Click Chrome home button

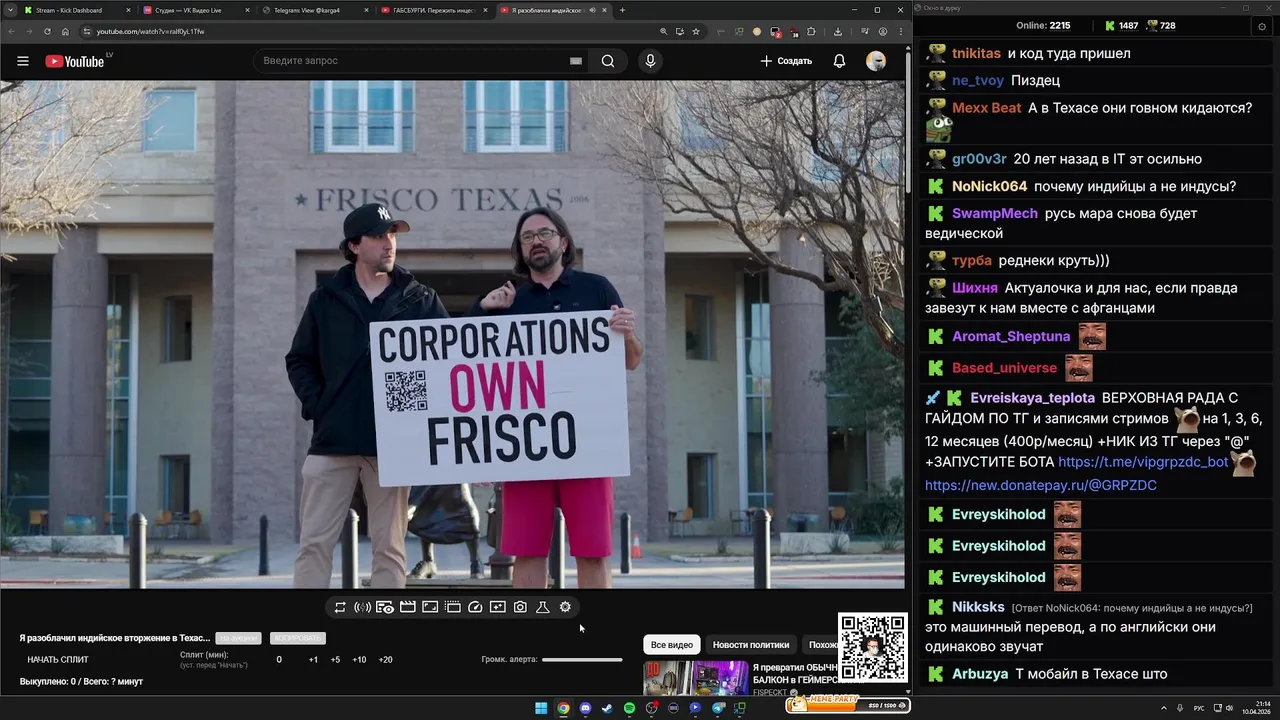pos(65,31)
